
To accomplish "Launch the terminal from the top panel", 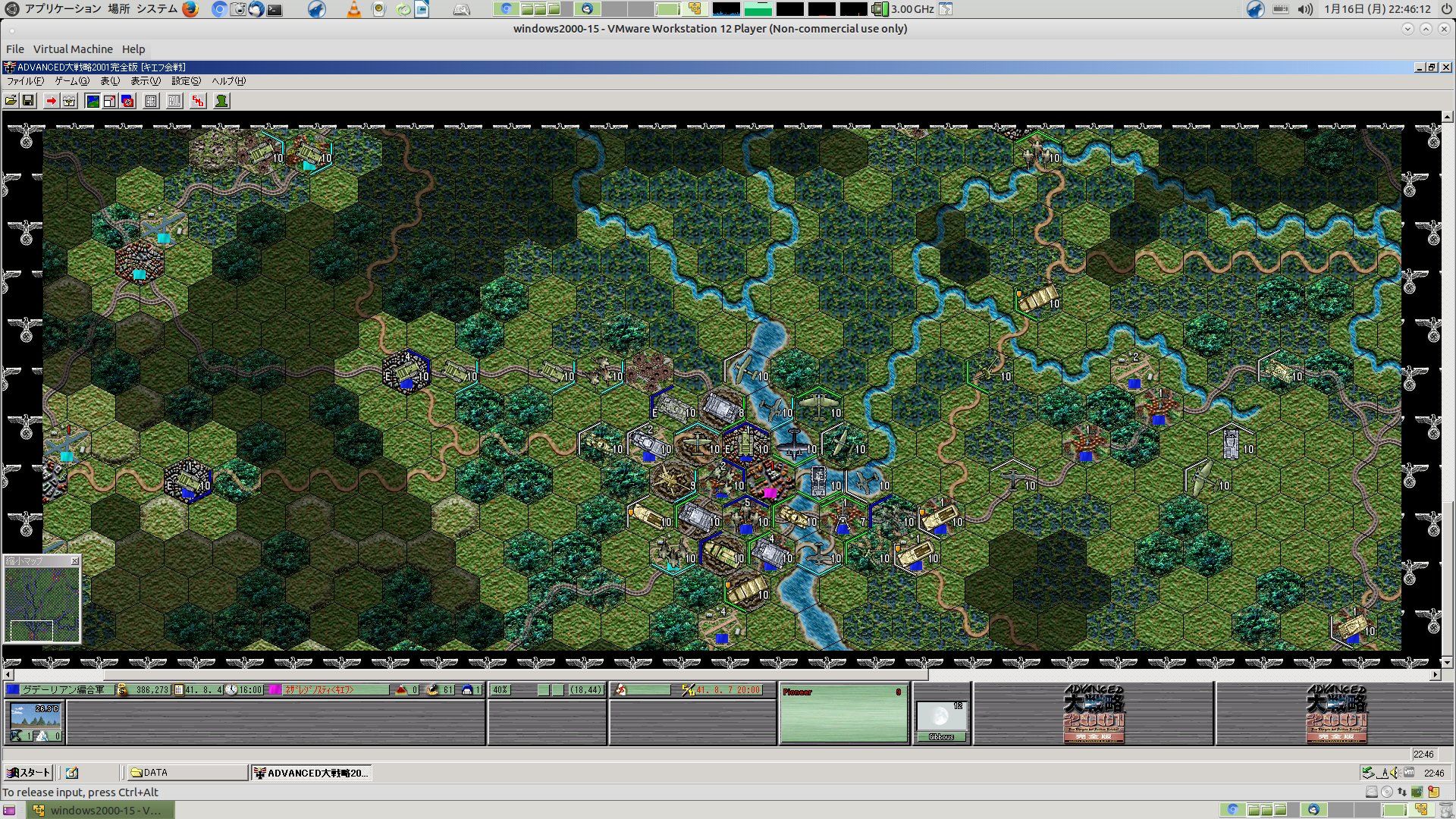I will point(275,9).
